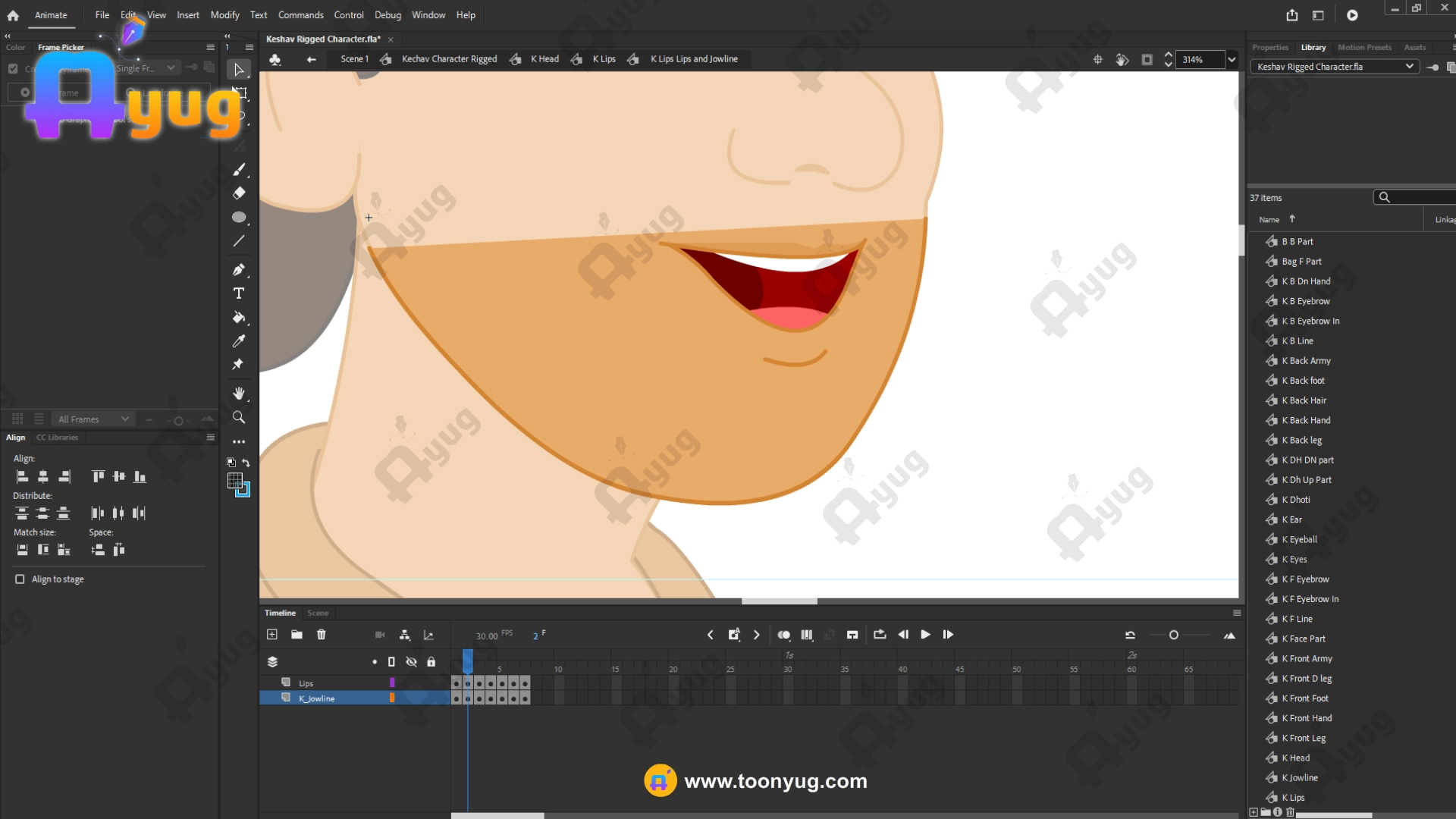Switch to the Properties tab
This screenshot has height=819, width=1456.
[1270, 47]
